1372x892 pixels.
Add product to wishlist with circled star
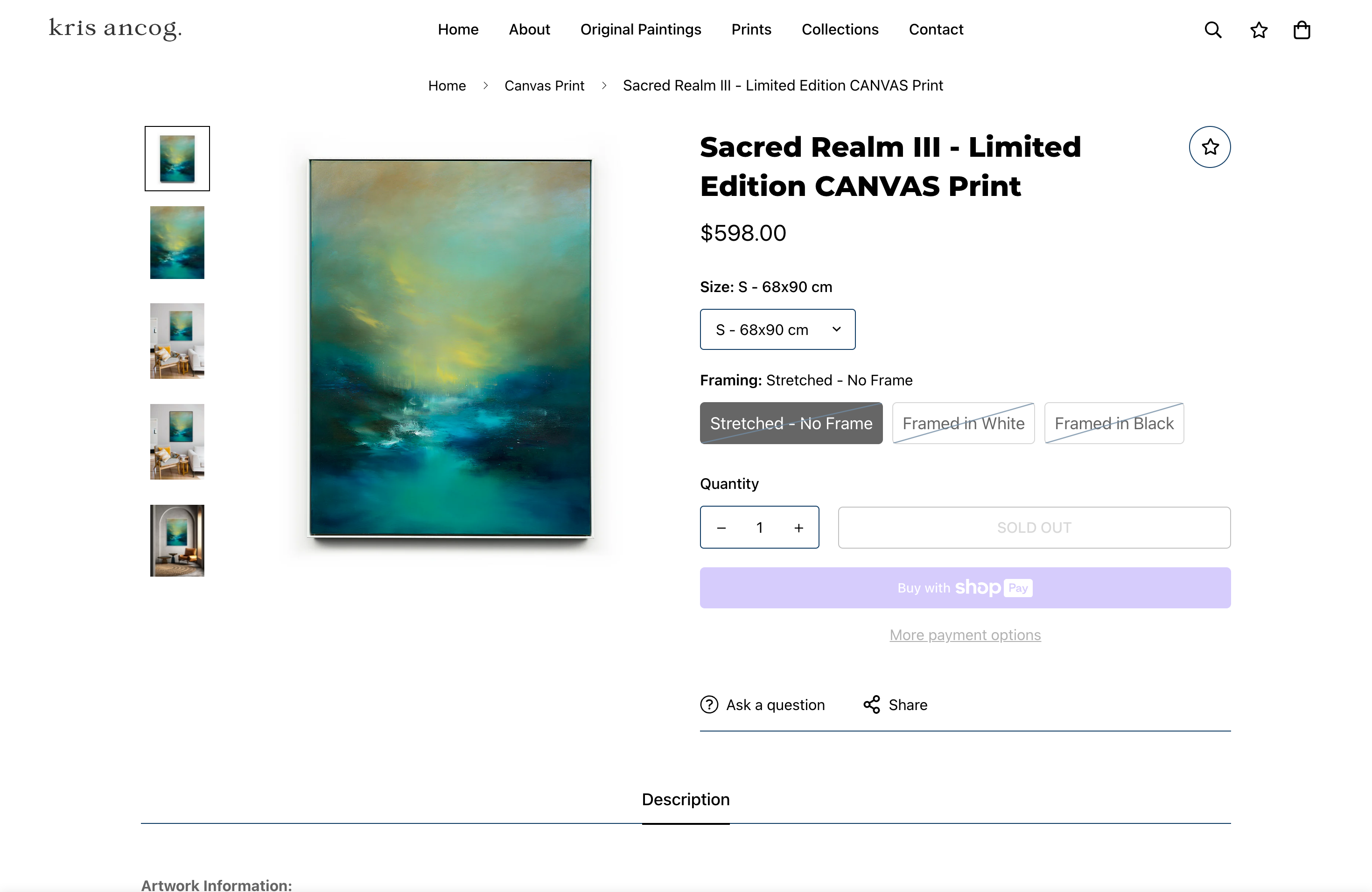(1210, 147)
